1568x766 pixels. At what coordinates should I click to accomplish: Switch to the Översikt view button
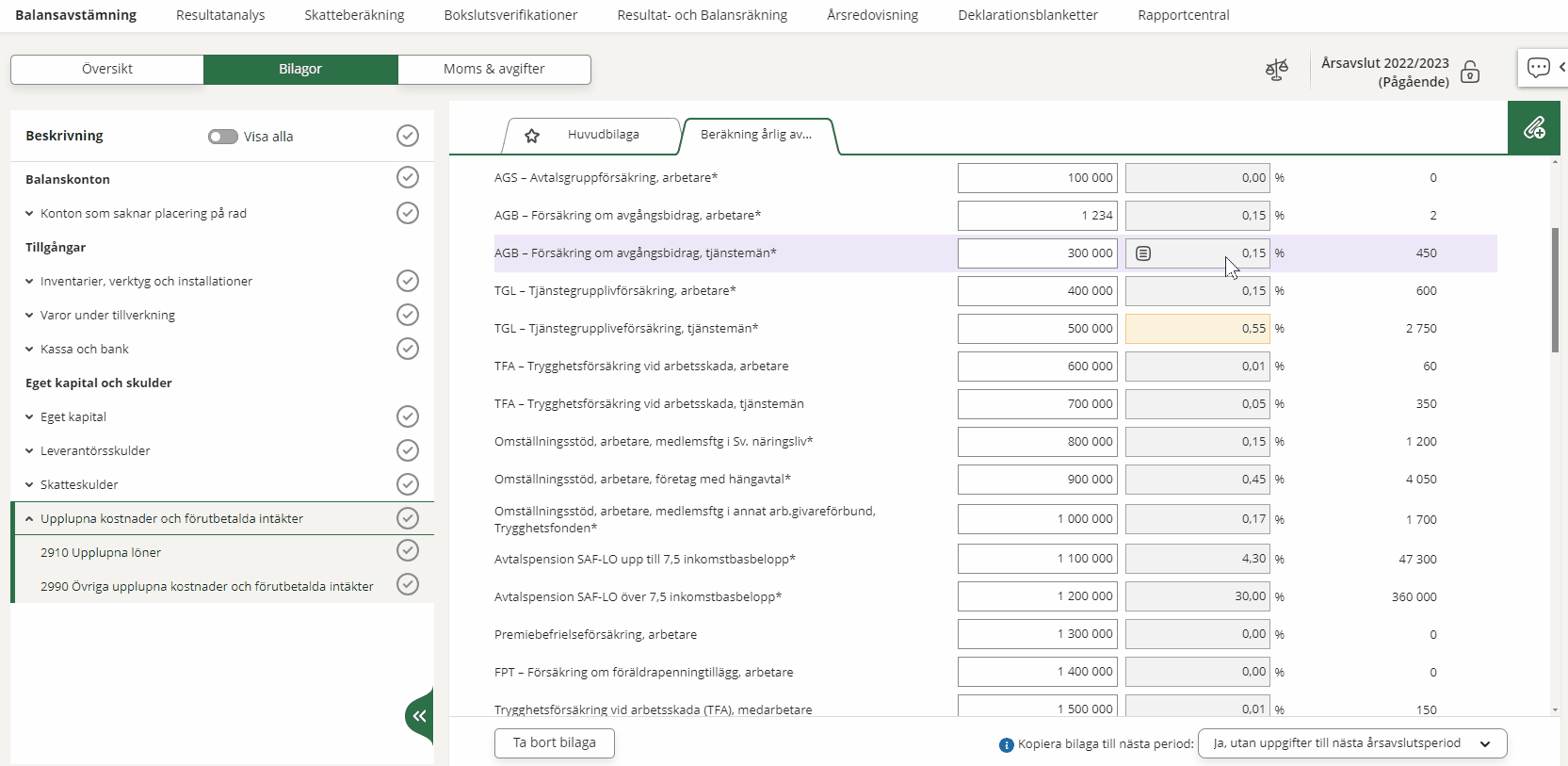pos(107,69)
